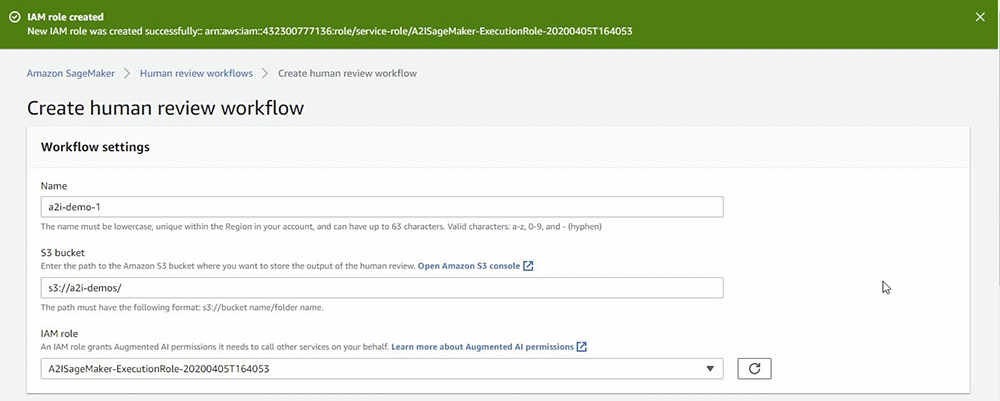Click the S3 path format hint text
Image resolution: width=1000 pixels, height=401 pixels.
click(x=182, y=307)
